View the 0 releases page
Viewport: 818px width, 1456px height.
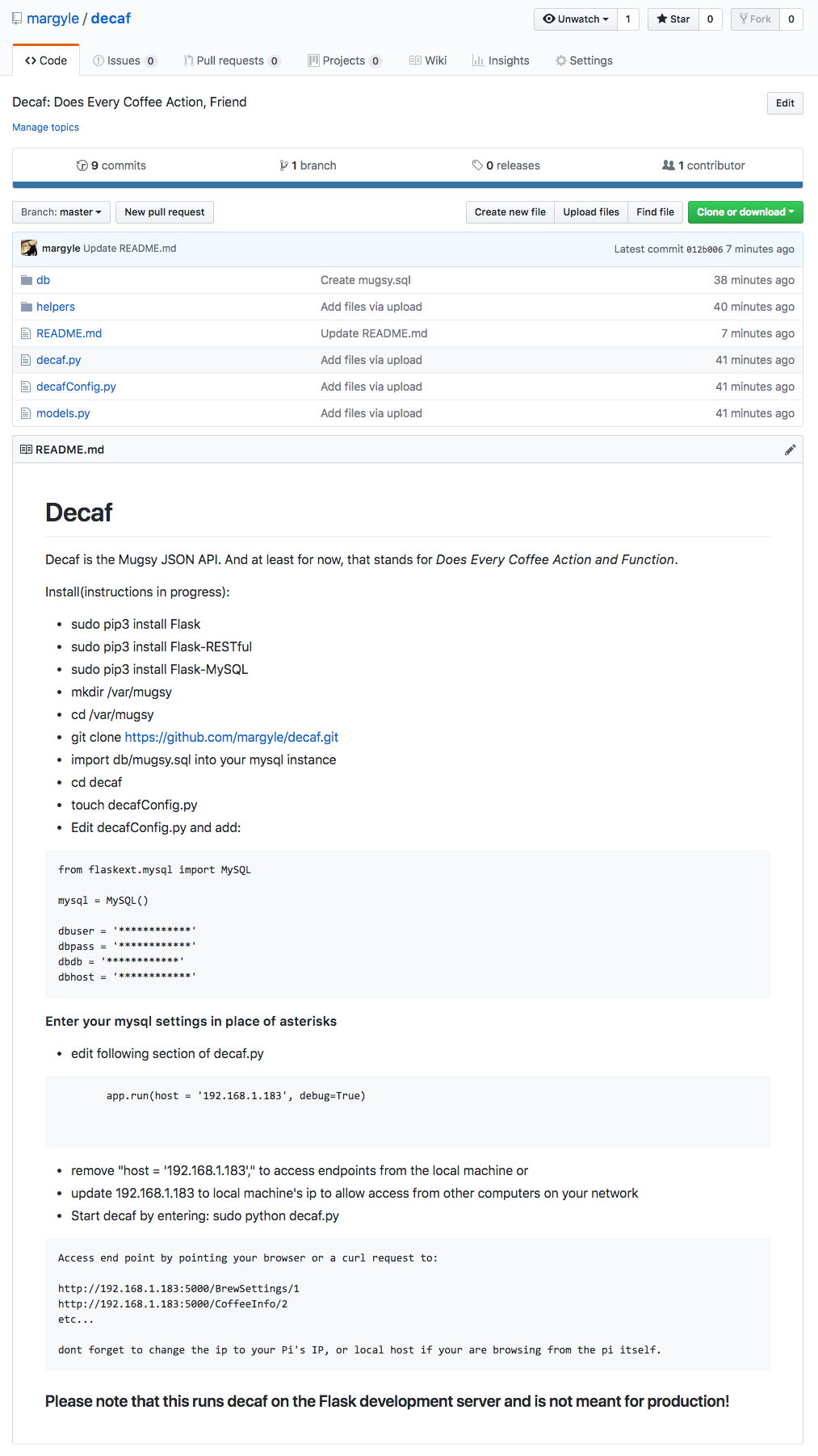click(x=506, y=165)
